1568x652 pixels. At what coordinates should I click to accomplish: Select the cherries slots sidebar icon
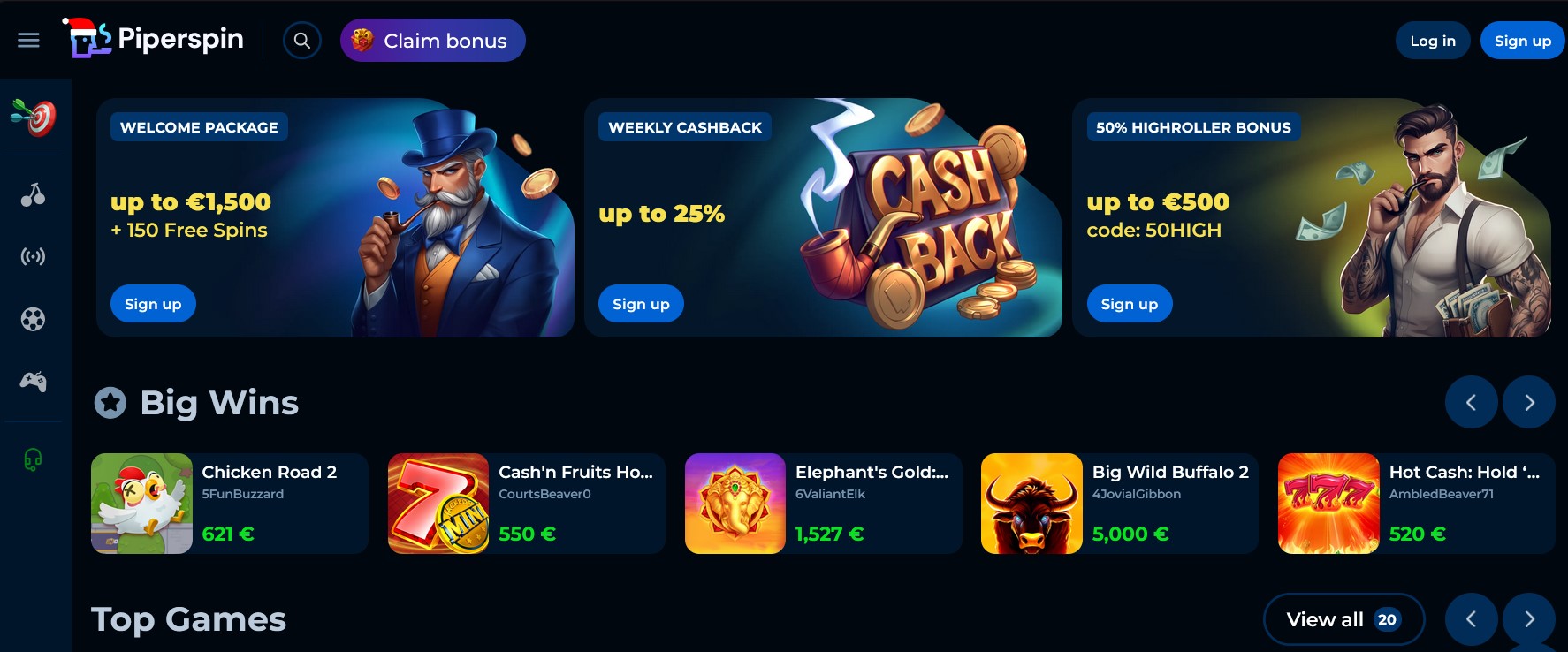click(x=34, y=194)
